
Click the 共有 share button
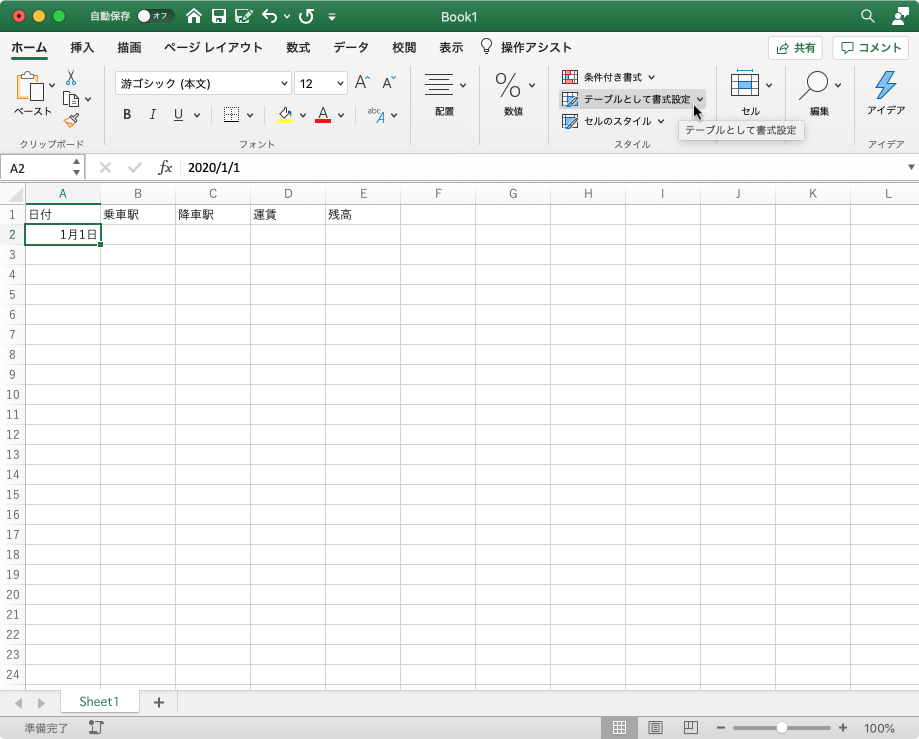(795, 48)
